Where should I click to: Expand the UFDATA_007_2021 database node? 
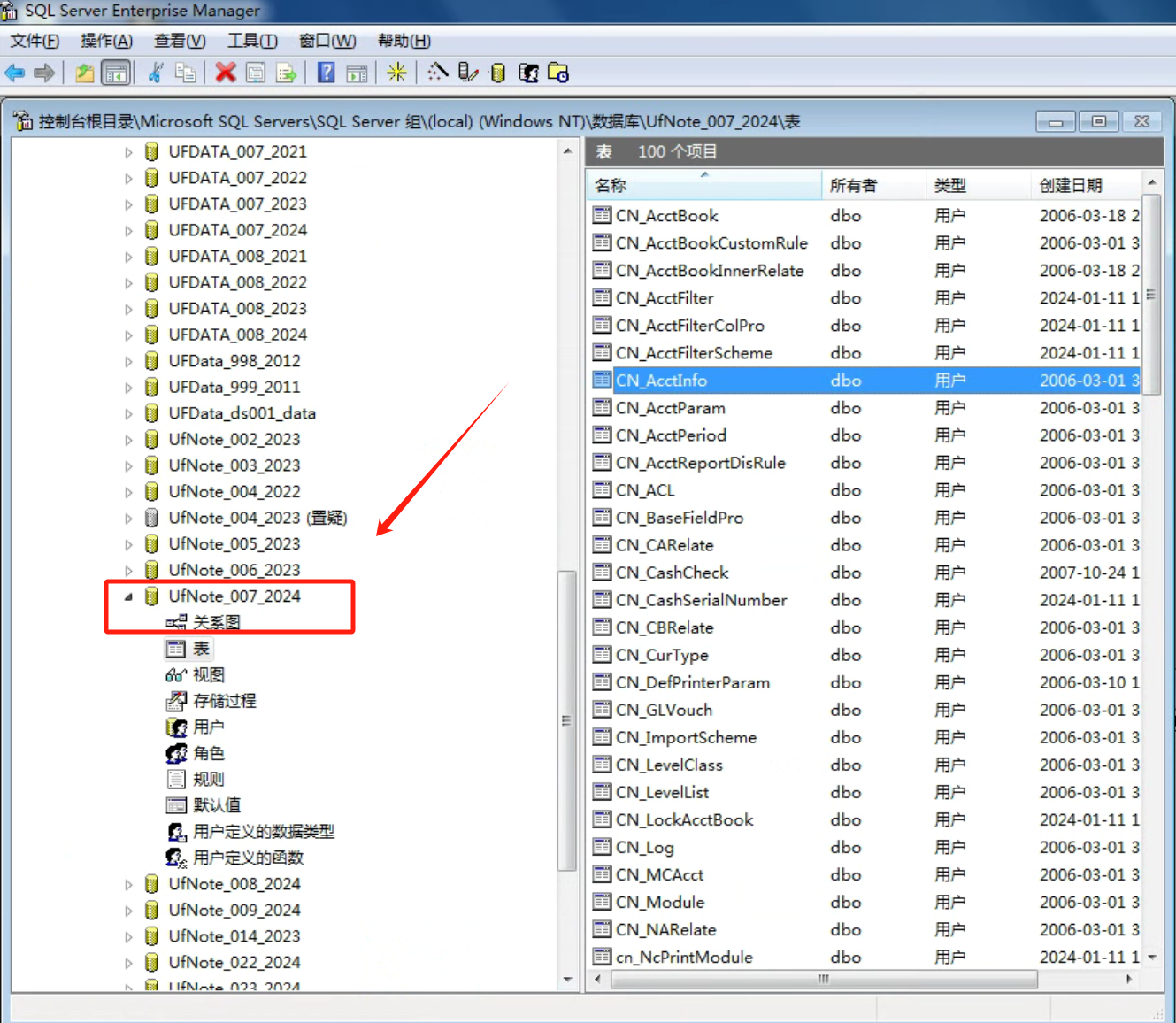pos(128,152)
